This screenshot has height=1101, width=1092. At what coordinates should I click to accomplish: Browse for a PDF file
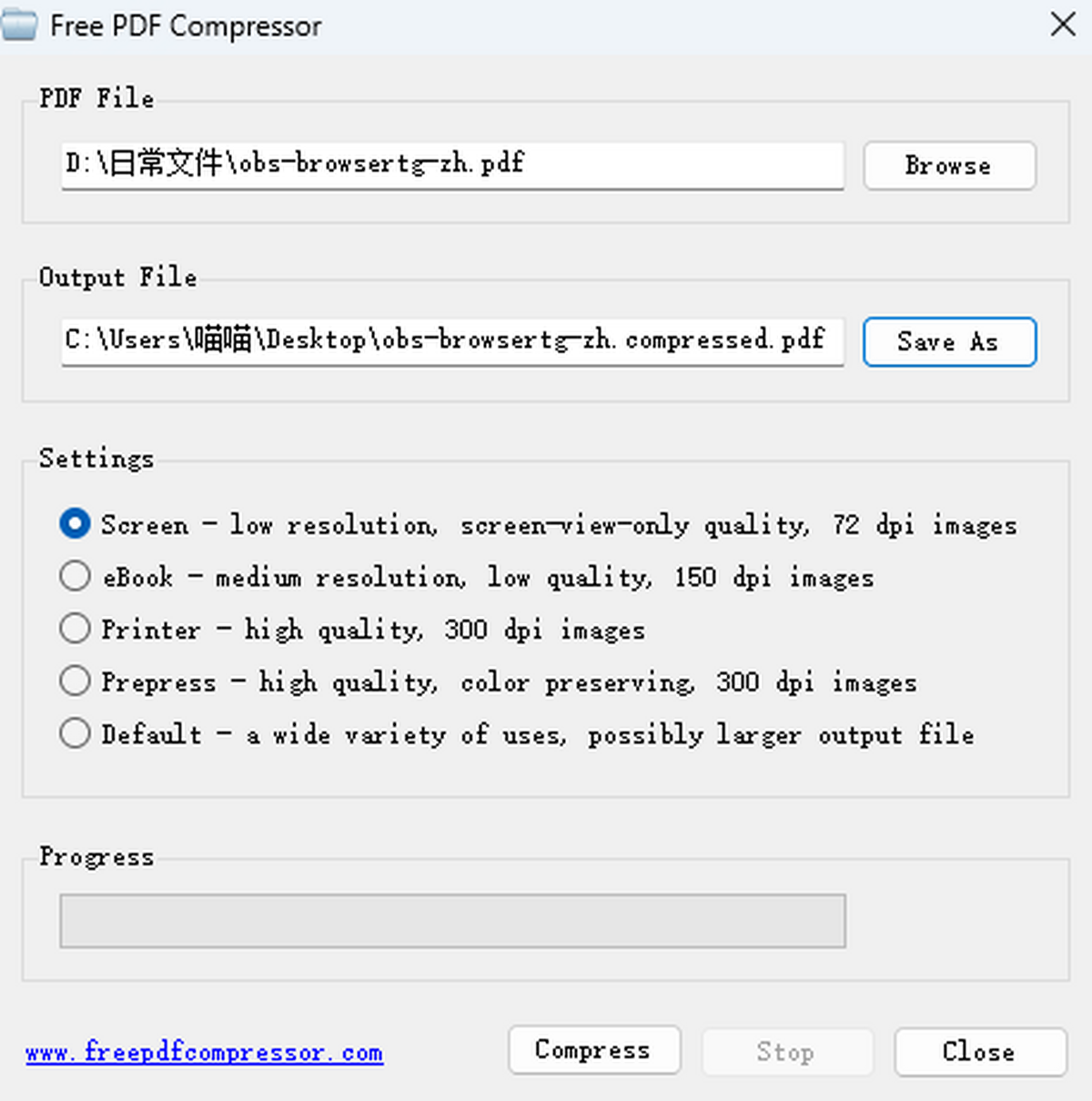949,166
